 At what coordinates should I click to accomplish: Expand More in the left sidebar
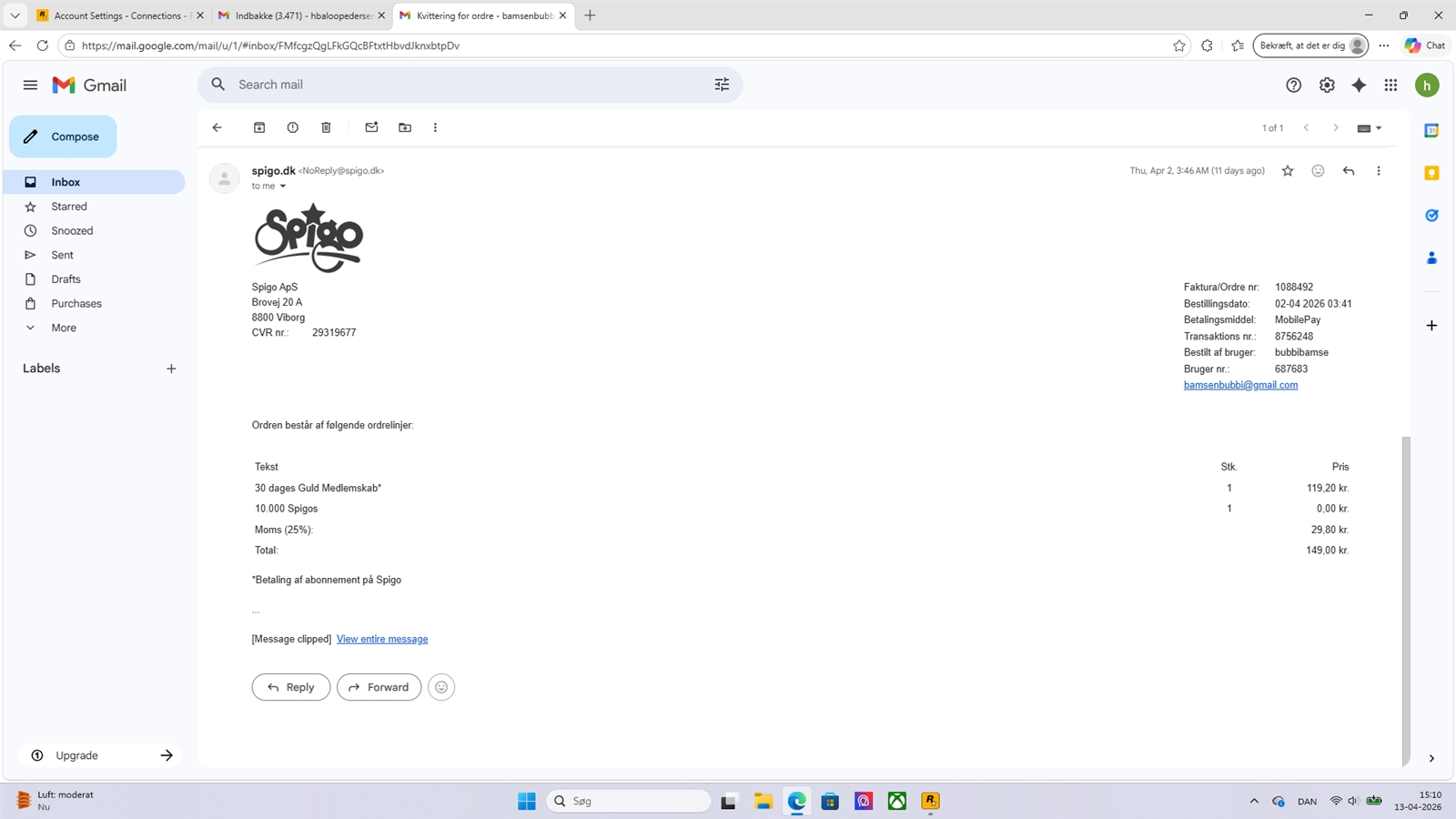64,328
